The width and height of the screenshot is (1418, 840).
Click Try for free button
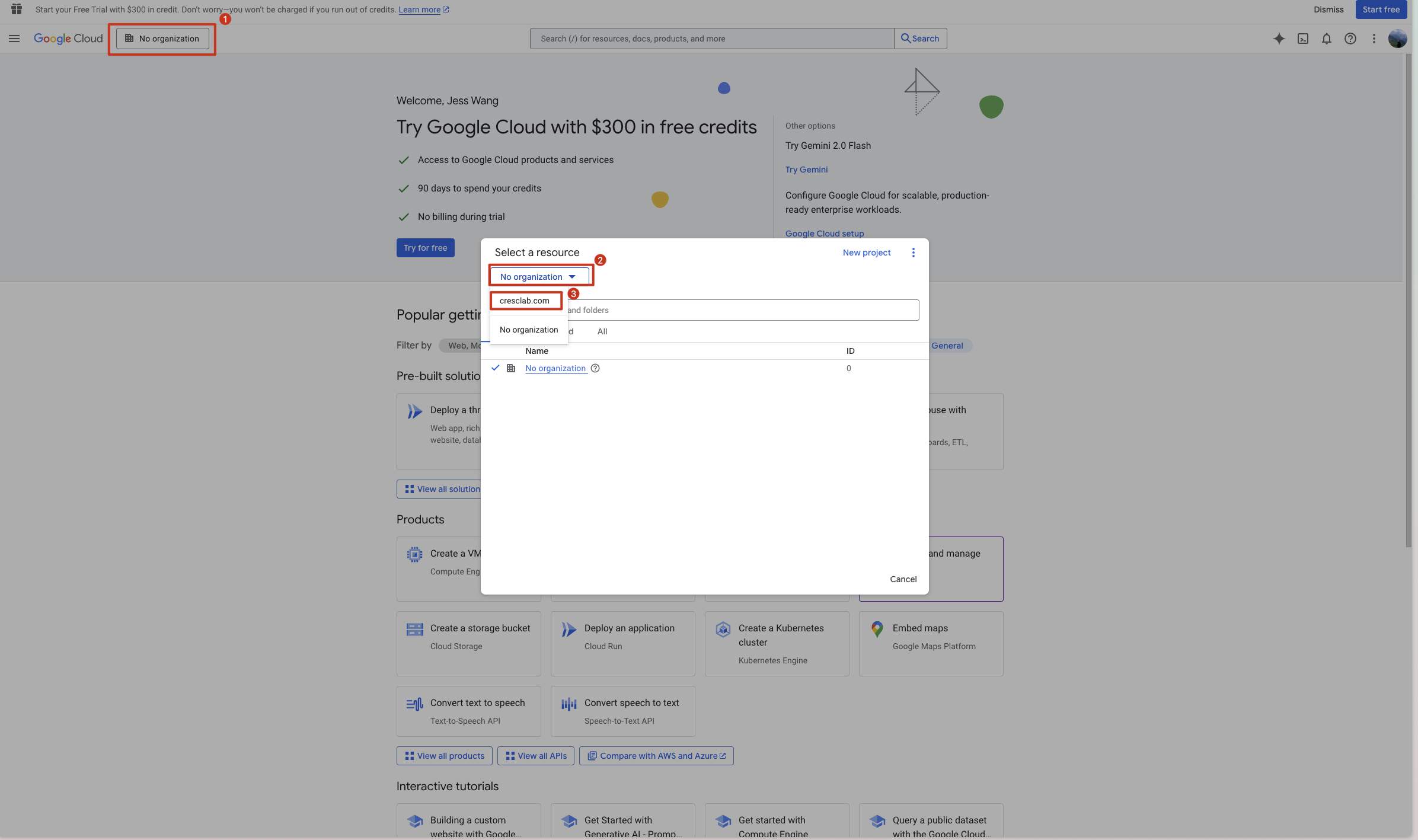point(426,248)
